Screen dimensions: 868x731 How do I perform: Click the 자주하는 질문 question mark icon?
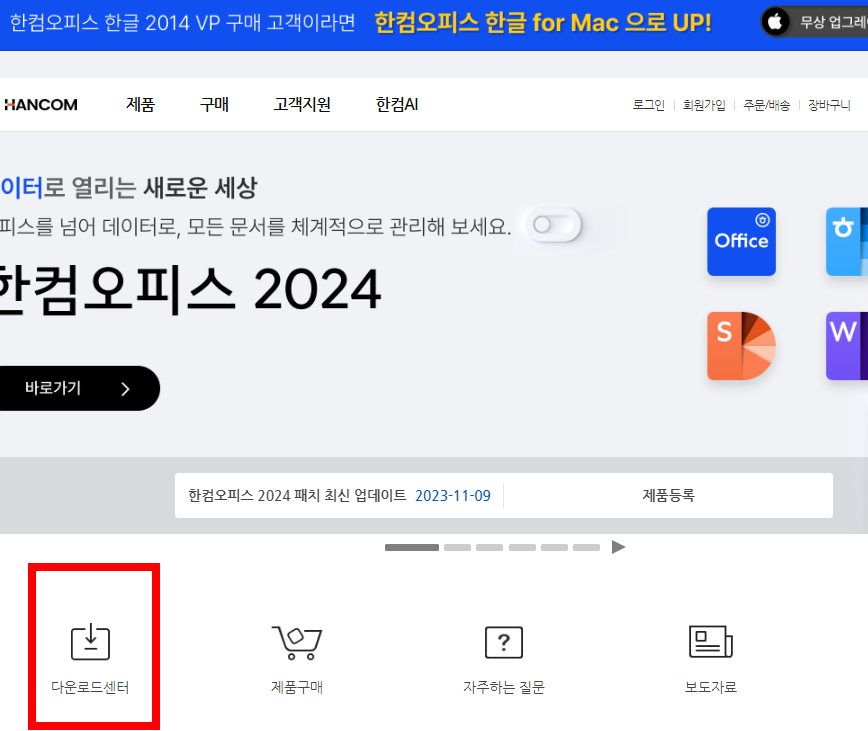click(504, 643)
